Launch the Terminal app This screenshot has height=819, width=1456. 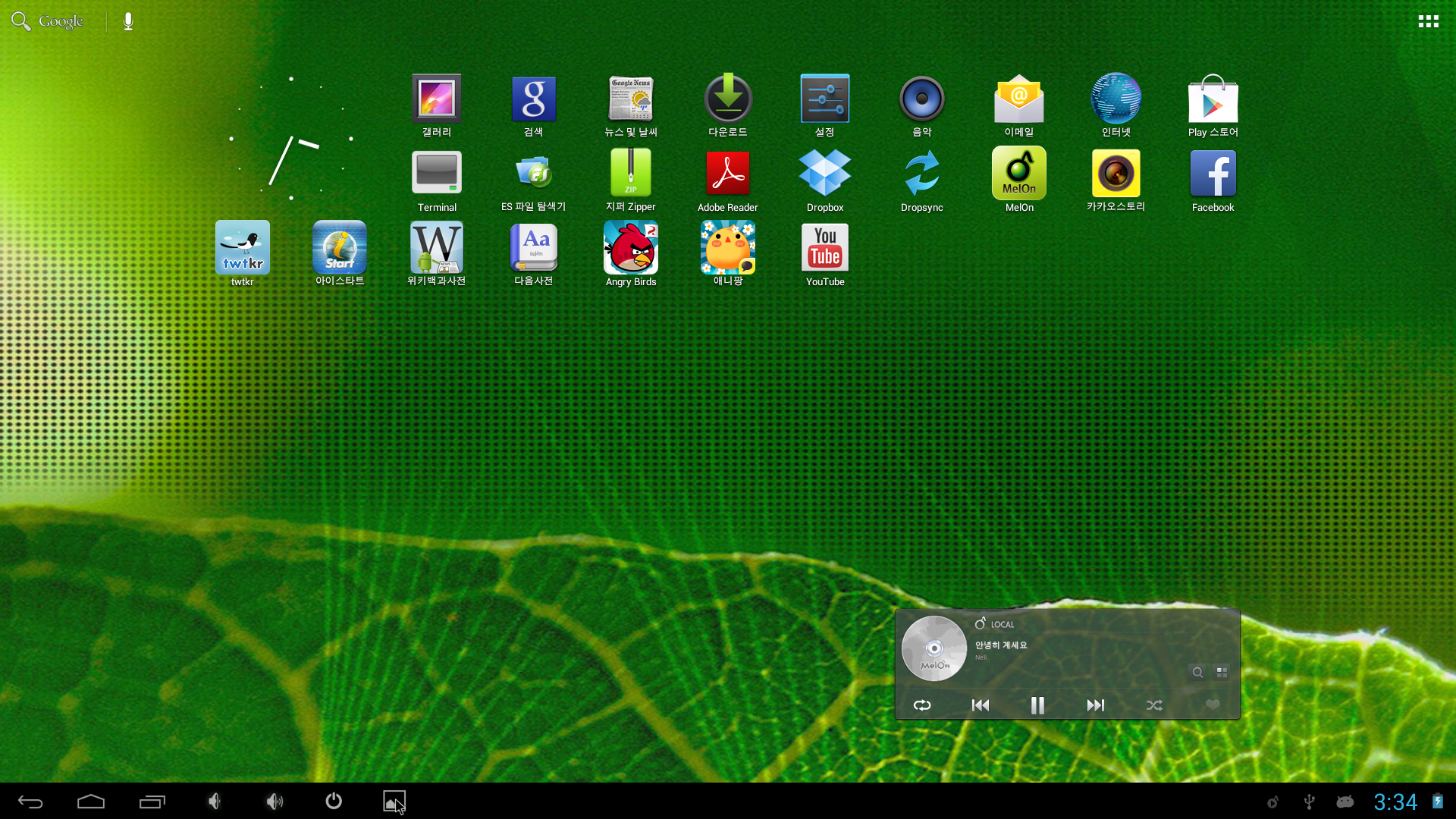437,180
